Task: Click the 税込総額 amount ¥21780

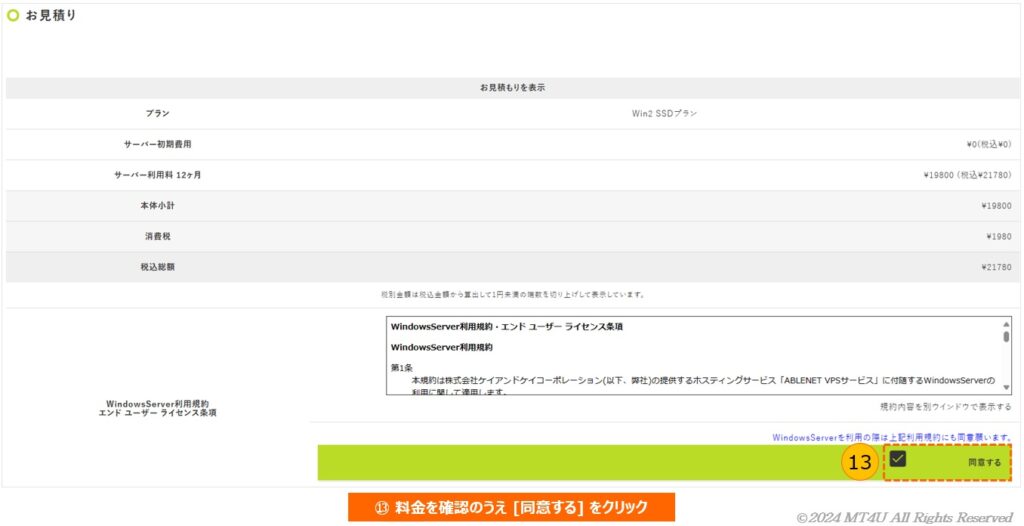Action: 996,267
